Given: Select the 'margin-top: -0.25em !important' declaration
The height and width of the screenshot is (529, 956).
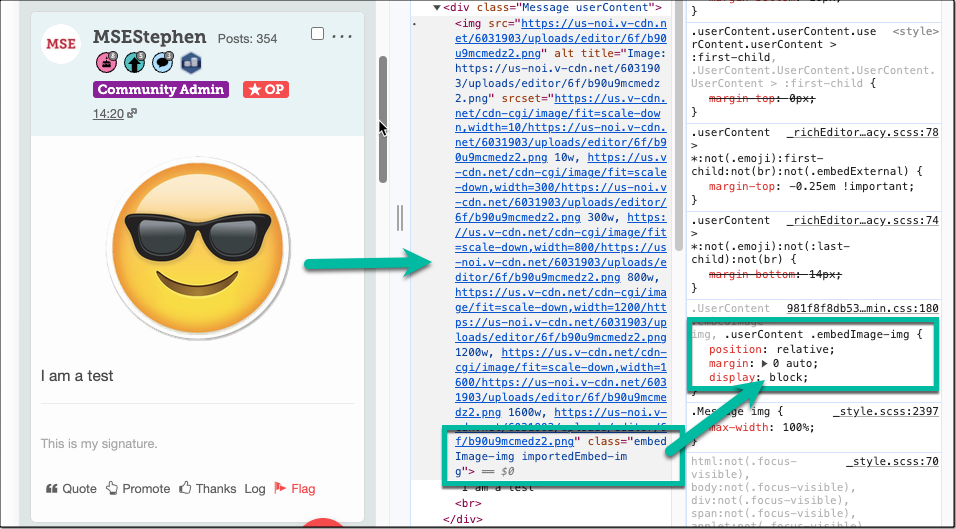Looking at the screenshot, I should coord(812,186).
